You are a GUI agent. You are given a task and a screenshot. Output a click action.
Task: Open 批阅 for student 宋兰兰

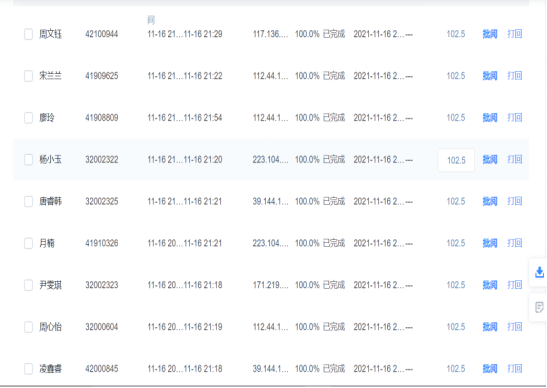490,76
